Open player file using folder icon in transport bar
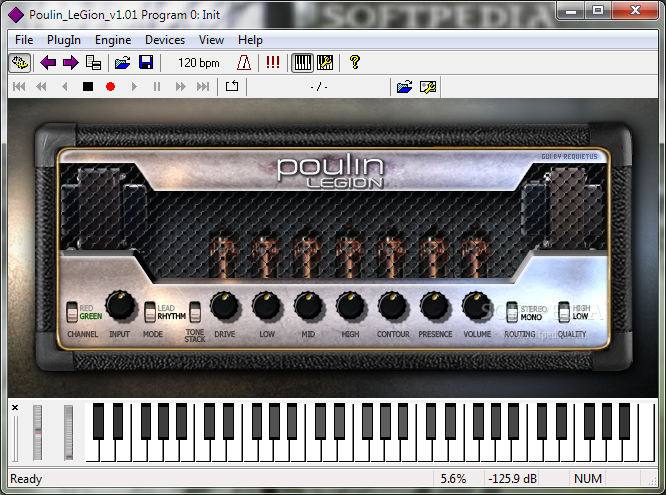666x495 pixels. [x=404, y=87]
